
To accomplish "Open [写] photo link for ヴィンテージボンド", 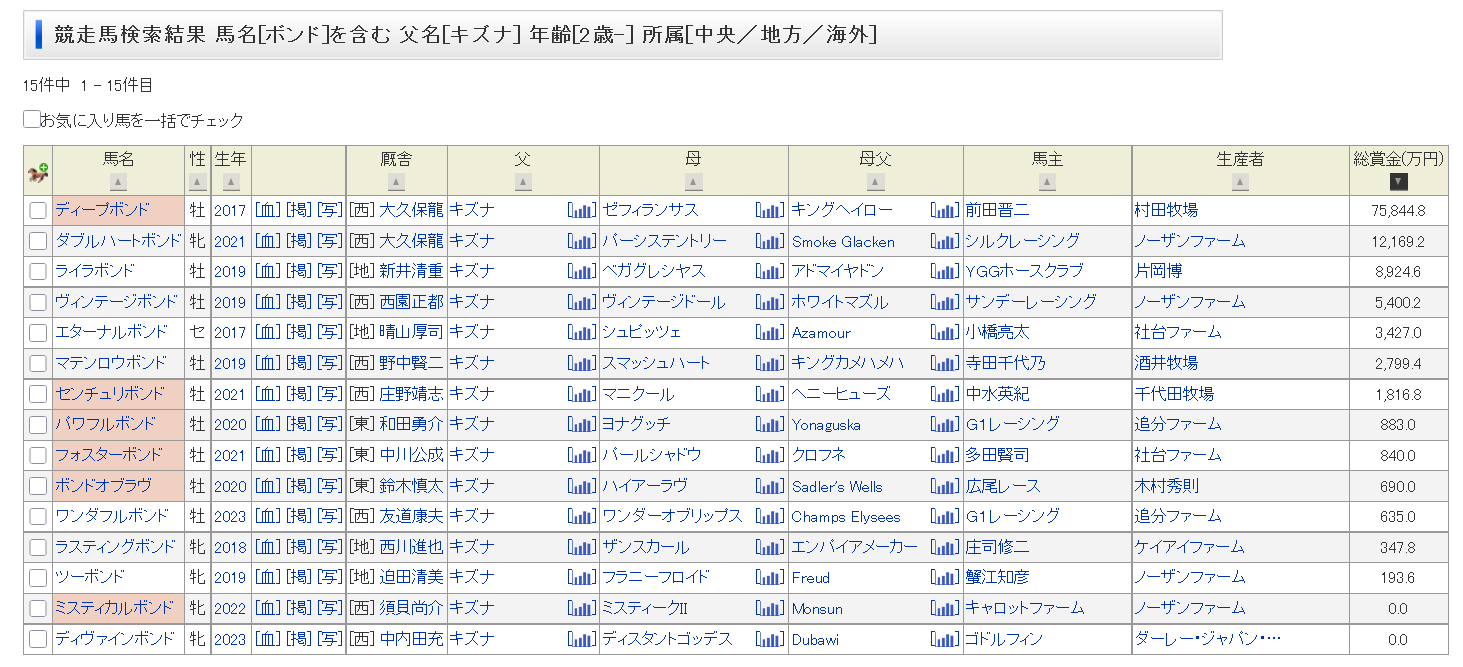I will (329, 302).
